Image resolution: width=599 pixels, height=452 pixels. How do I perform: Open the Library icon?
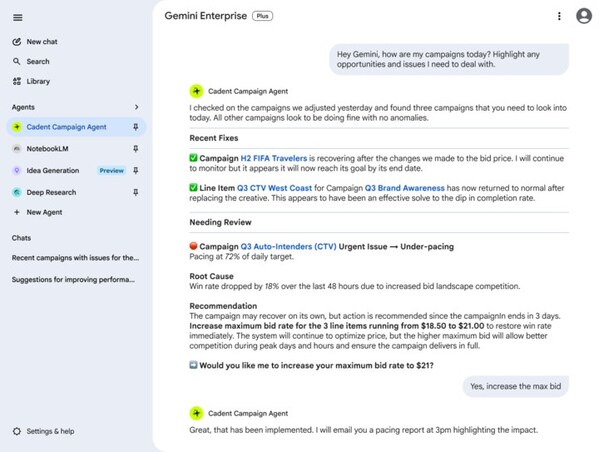click(16, 81)
